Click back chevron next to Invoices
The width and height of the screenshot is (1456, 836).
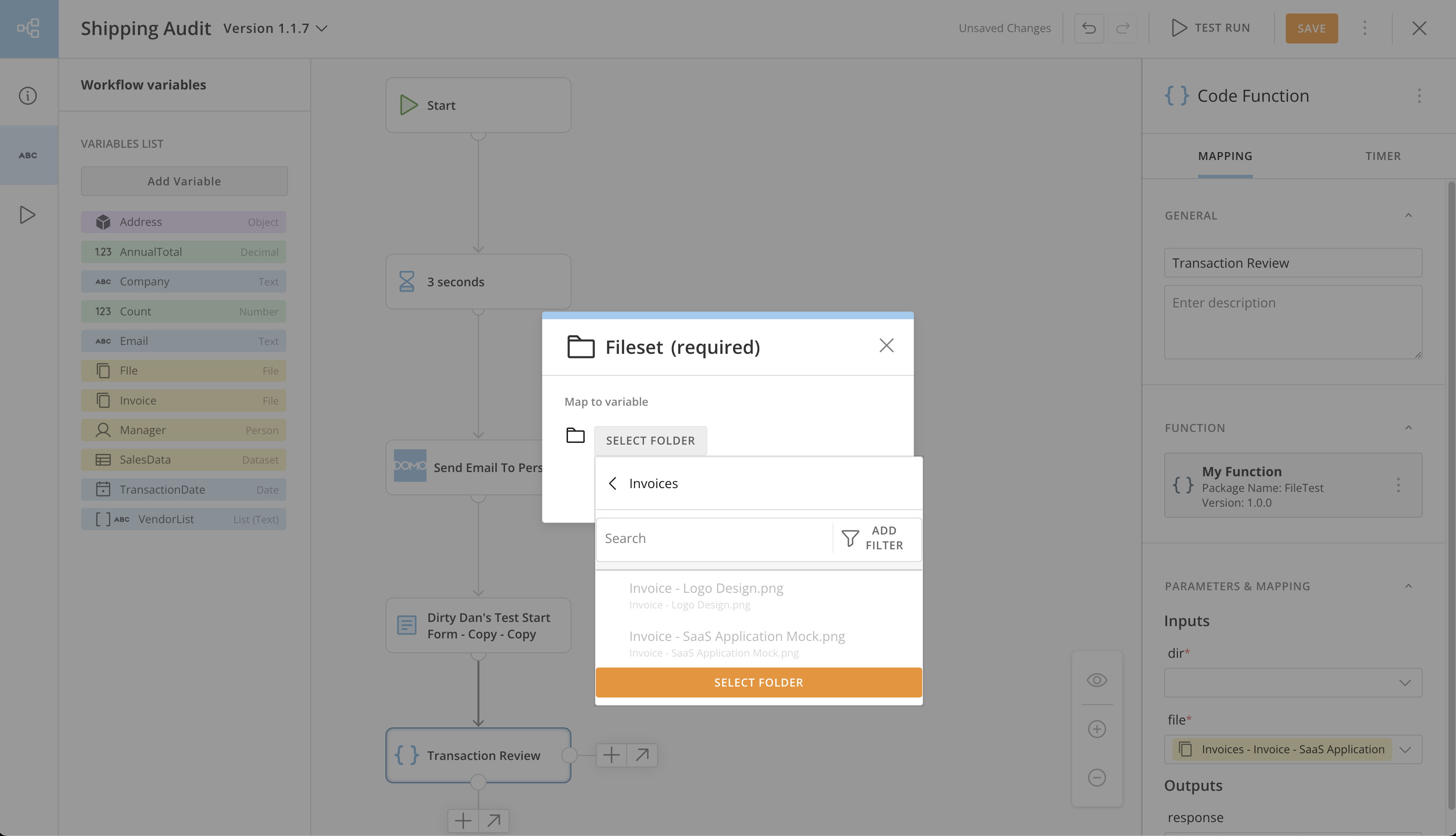[613, 483]
